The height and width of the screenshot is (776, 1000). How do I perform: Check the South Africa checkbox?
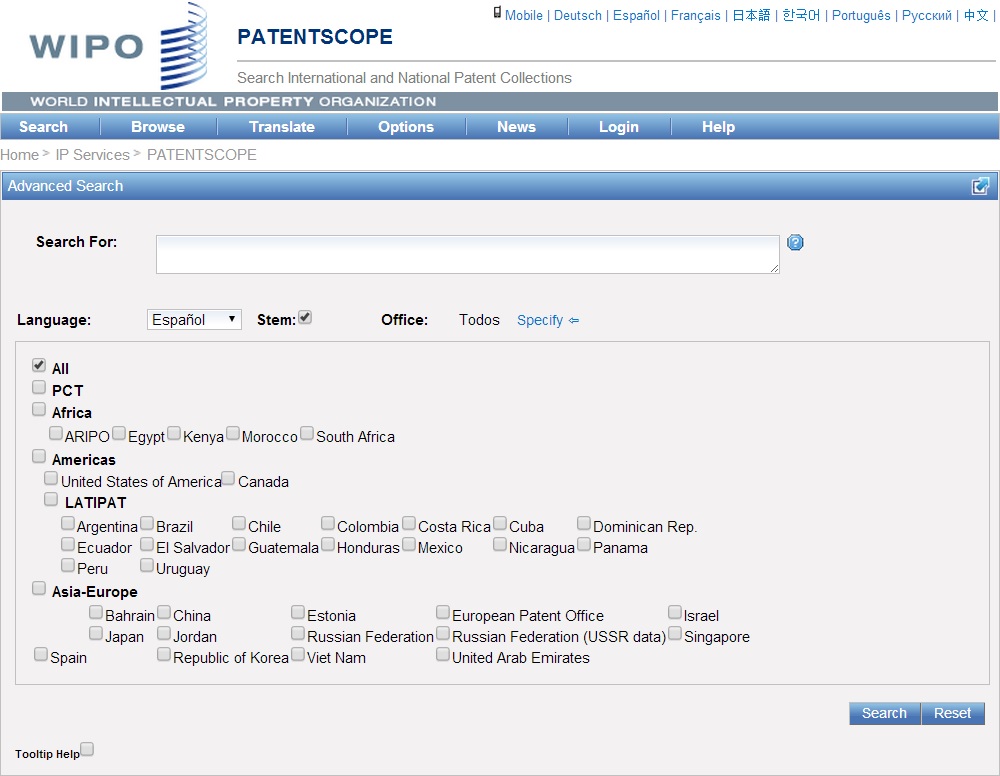[307, 433]
